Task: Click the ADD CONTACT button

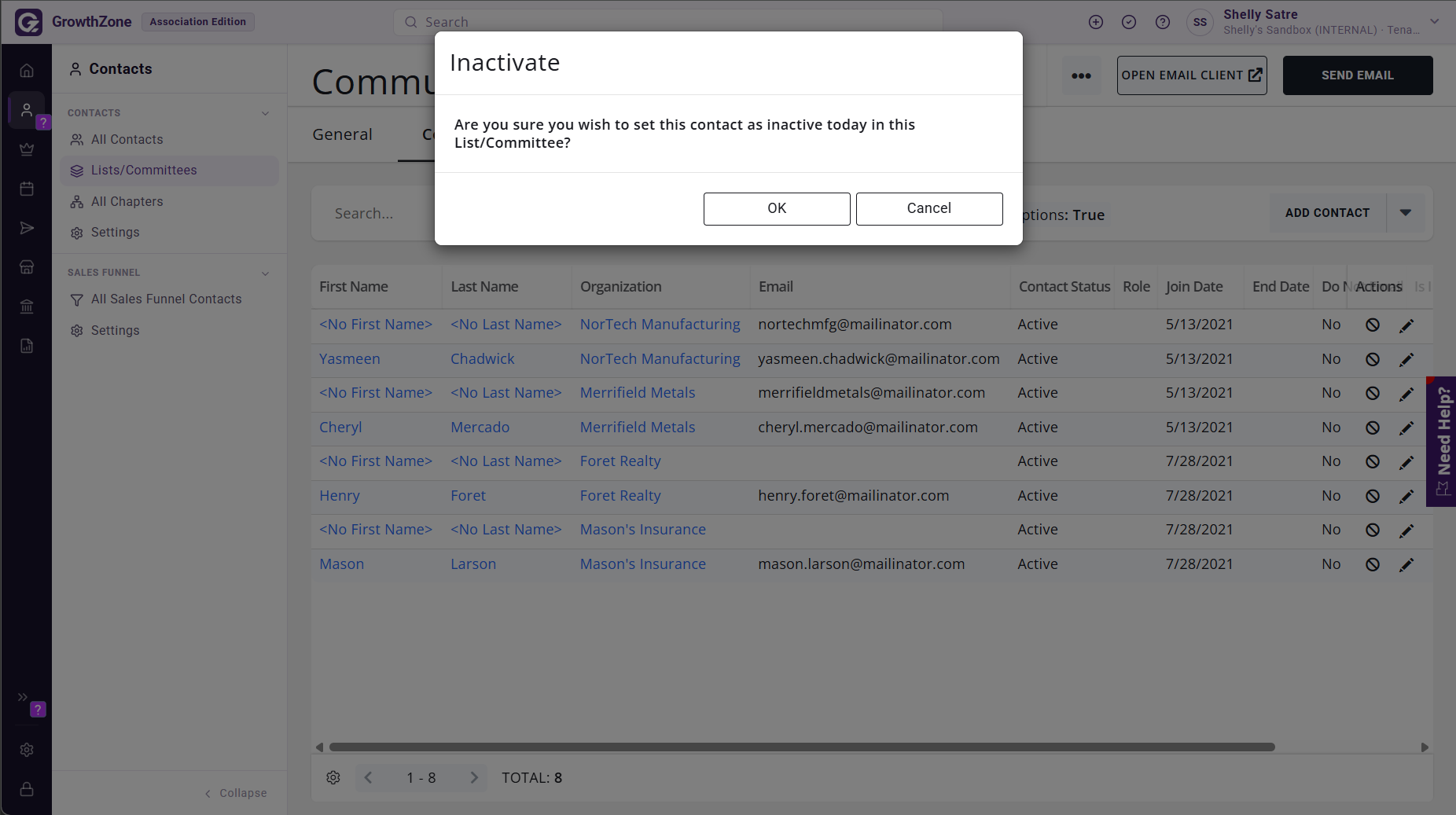Action: coord(1327,213)
